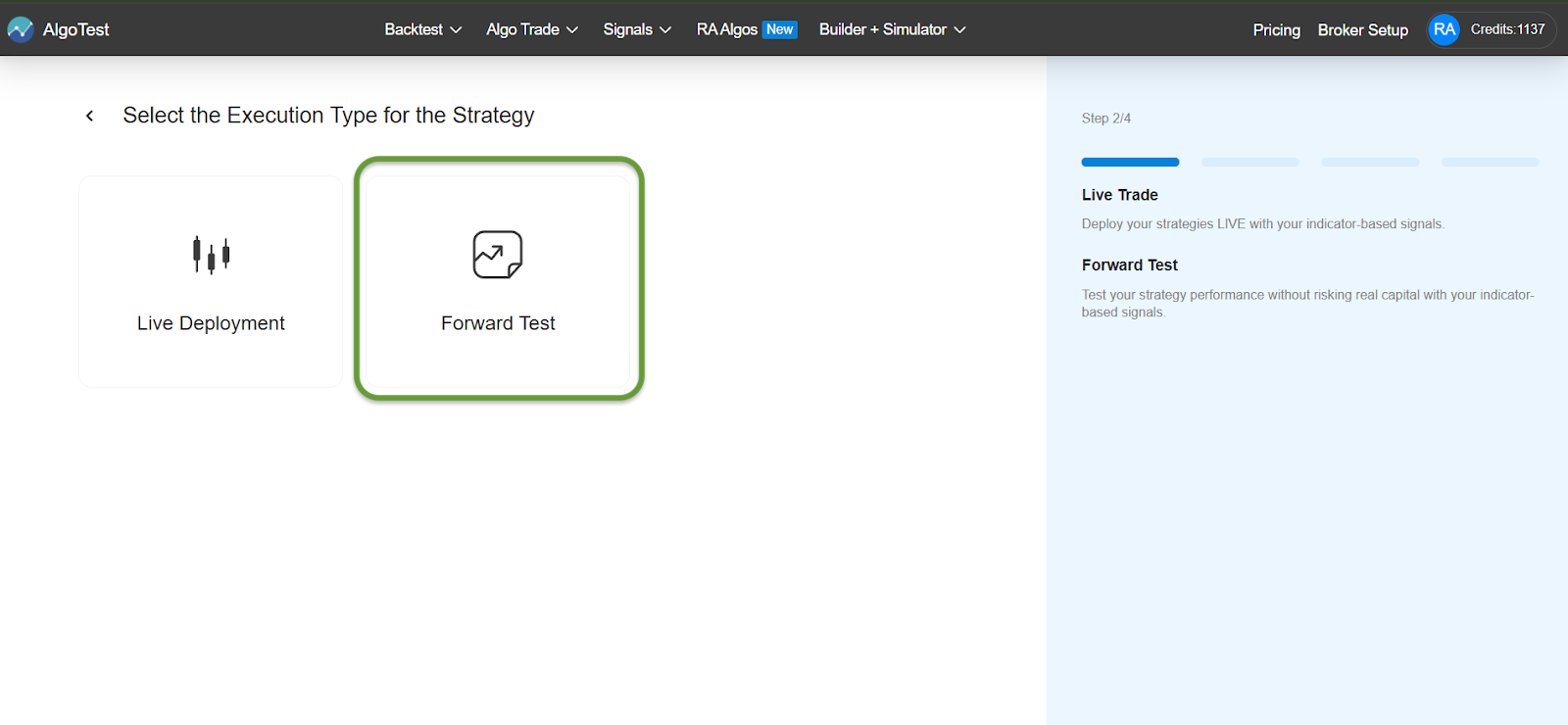Image resolution: width=1568 pixels, height=725 pixels.
Task: Go back using the left chevron arrow
Action: click(89, 116)
